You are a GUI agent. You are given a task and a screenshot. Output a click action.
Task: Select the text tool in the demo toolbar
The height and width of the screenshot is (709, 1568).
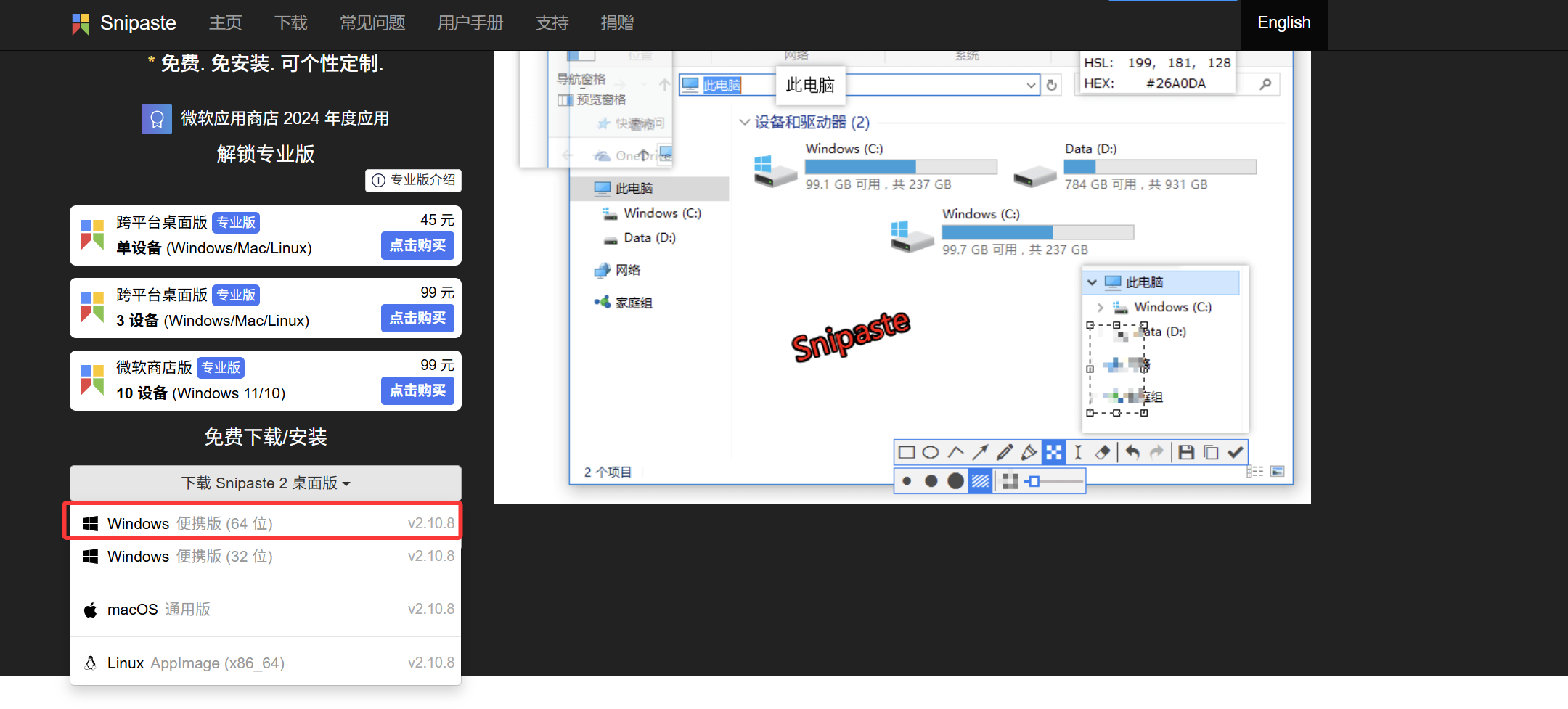[x=1078, y=453]
